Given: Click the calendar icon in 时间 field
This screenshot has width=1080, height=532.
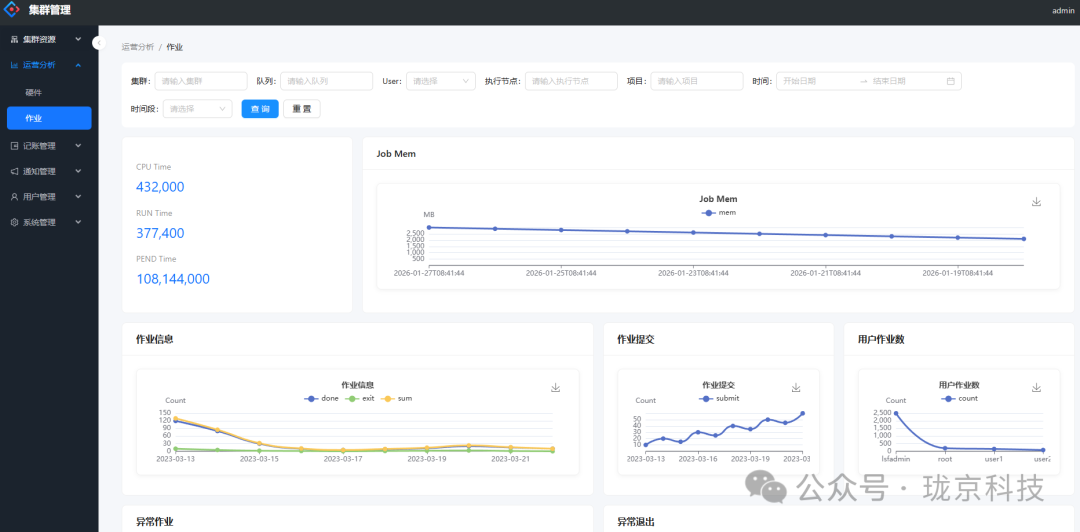Looking at the screenshot, I should tap(951, 81).
